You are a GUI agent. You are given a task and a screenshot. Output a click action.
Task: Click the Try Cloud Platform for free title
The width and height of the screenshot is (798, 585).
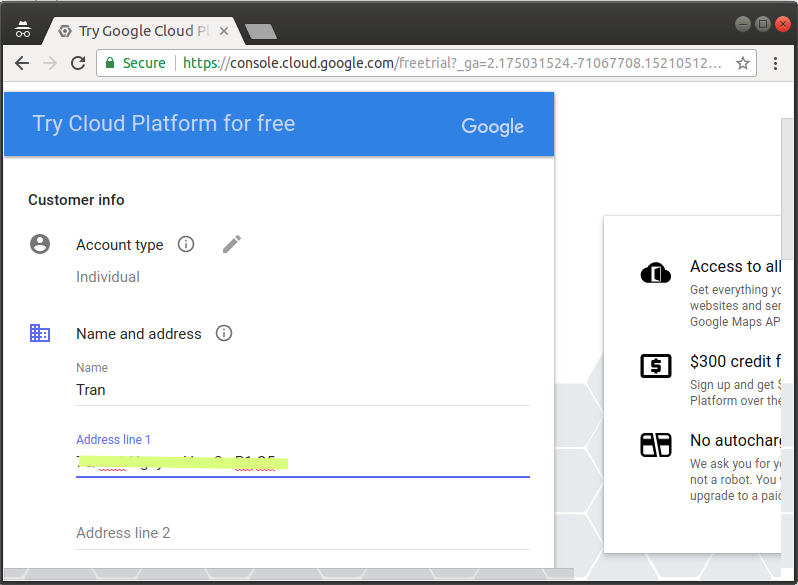click(164, 124)
